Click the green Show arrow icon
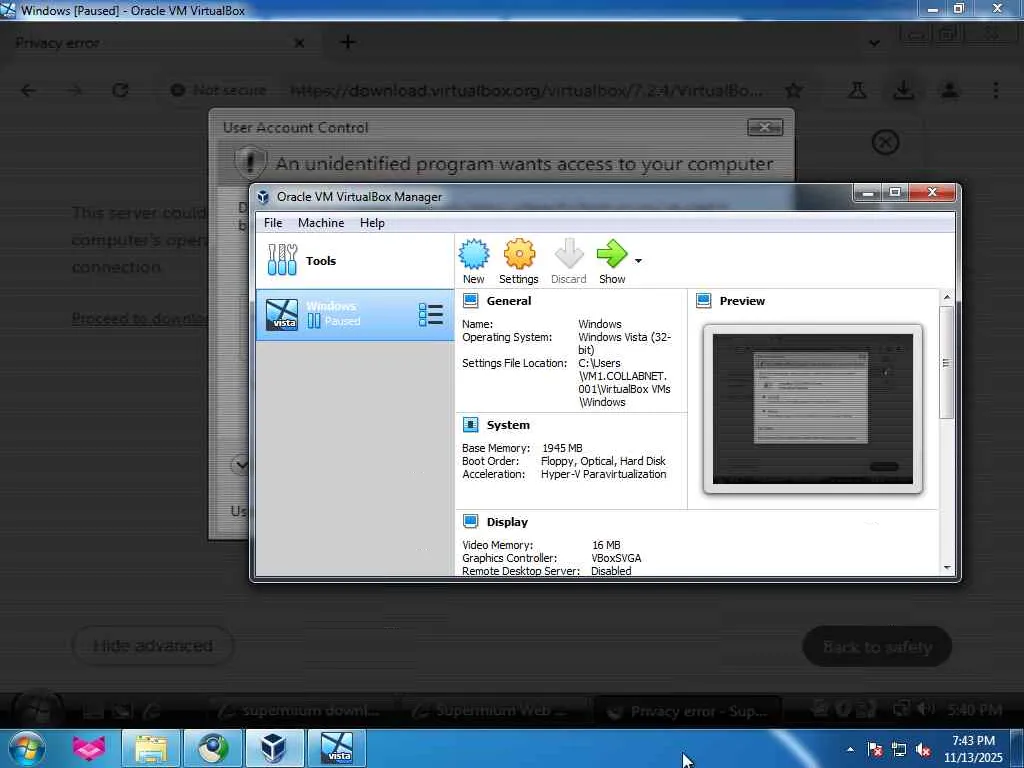Viewport: 1024px width, 768px height. pyautogui.click(x=612, y=254)
